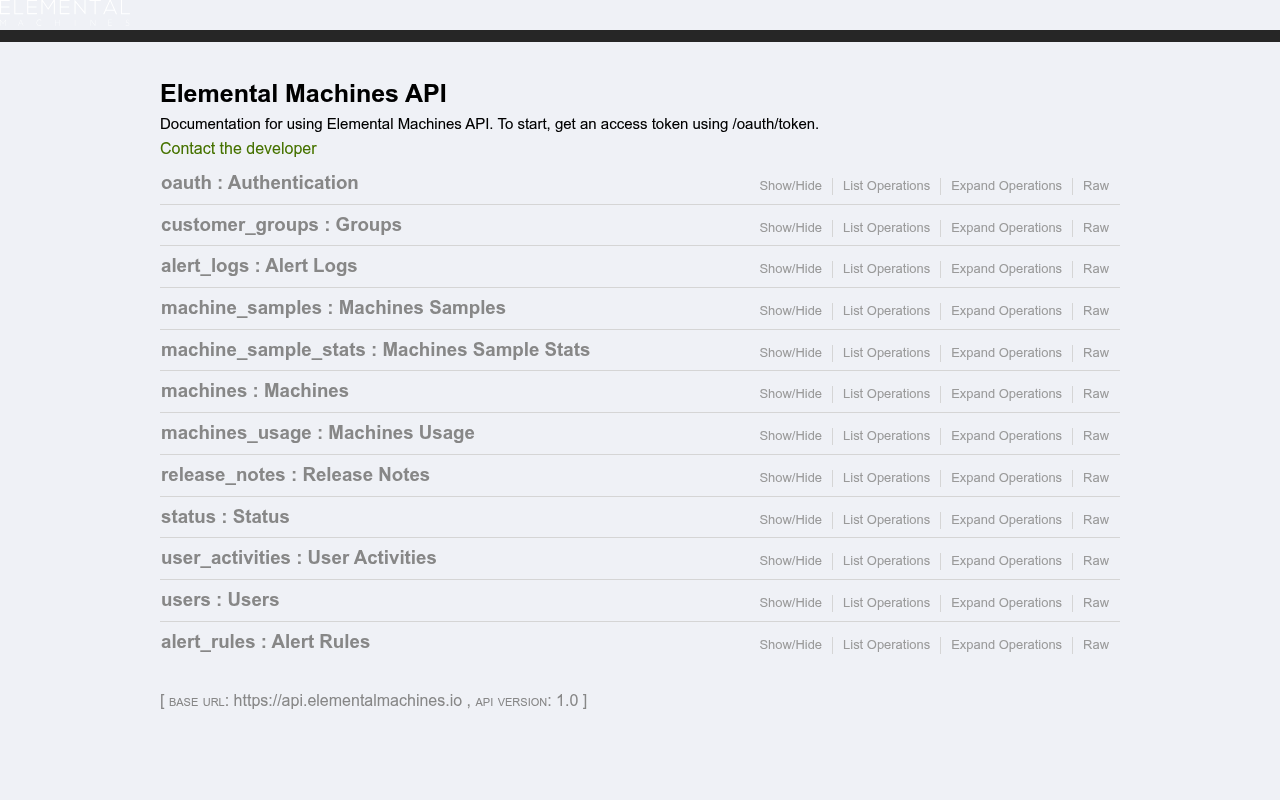Open Raw for machine_samples
Screen dimensions: 1280x800
tap(1096, 311)
